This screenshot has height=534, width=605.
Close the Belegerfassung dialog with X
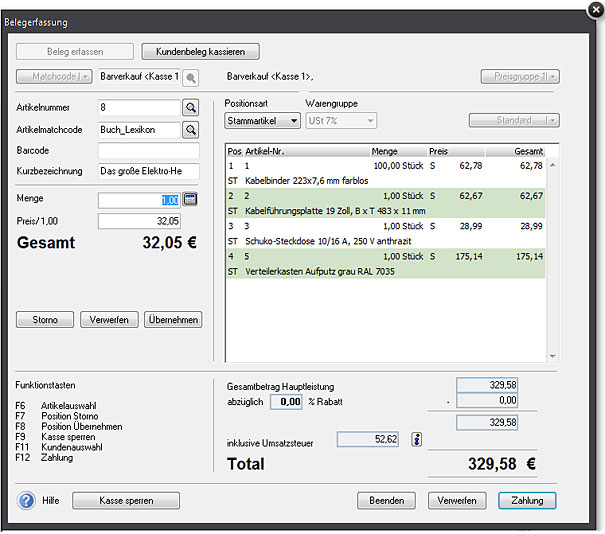point(596,10)
